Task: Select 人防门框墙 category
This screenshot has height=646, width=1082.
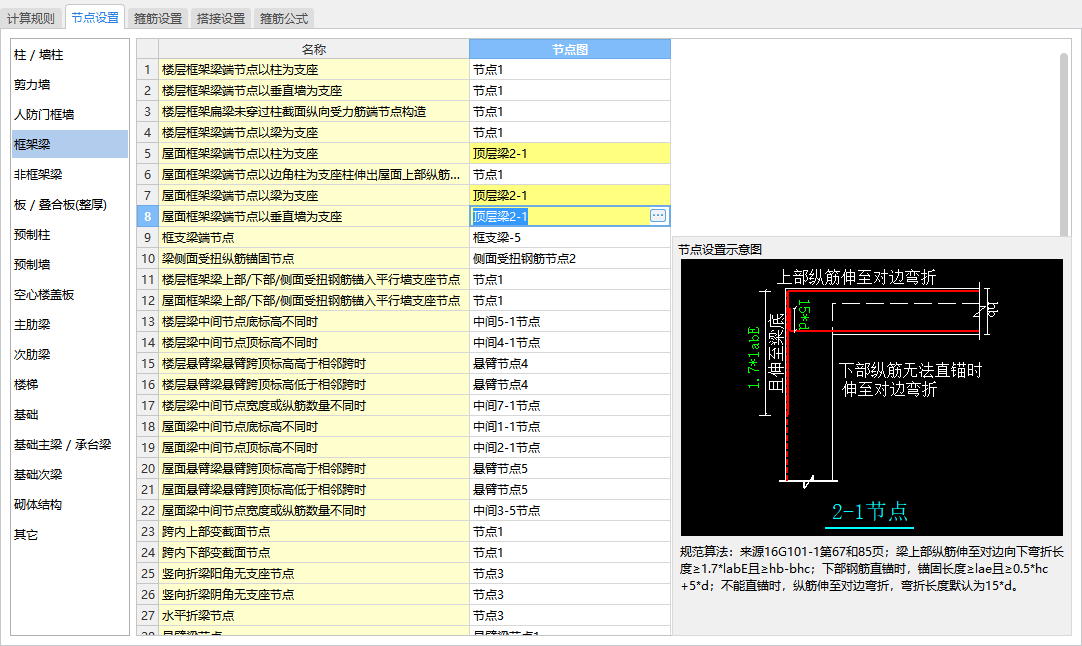Action: click(70, 115)
